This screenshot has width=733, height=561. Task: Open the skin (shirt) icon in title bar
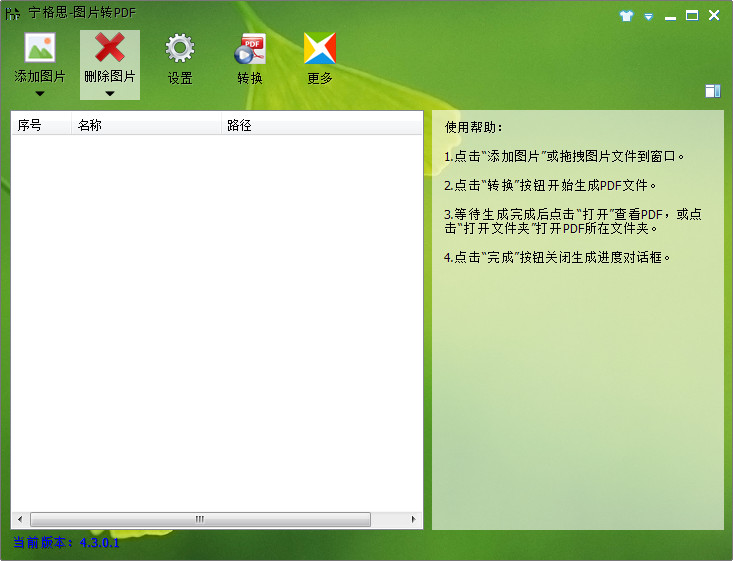click(x=627, y=16)
